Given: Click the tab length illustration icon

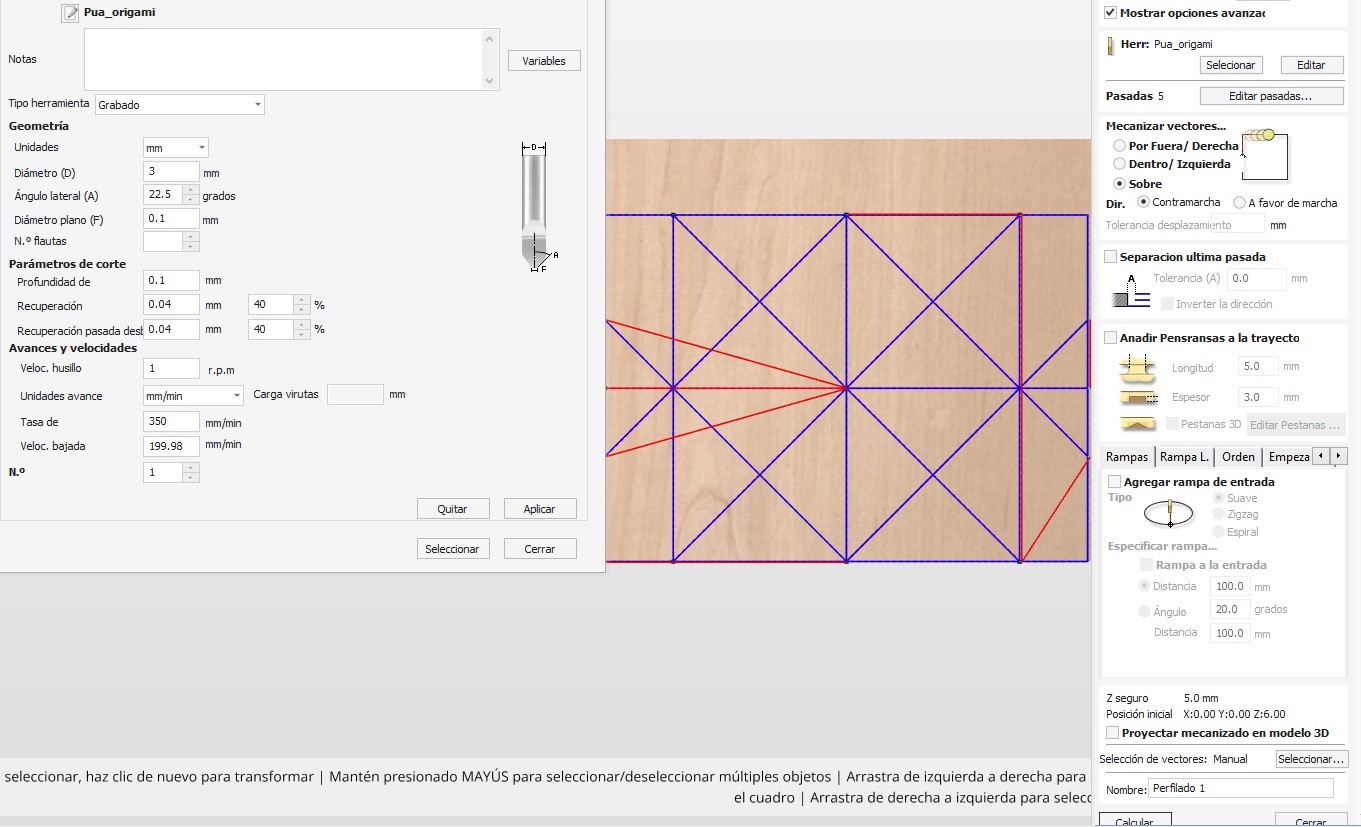Looking at the screenshot, I should point(1137,368).
